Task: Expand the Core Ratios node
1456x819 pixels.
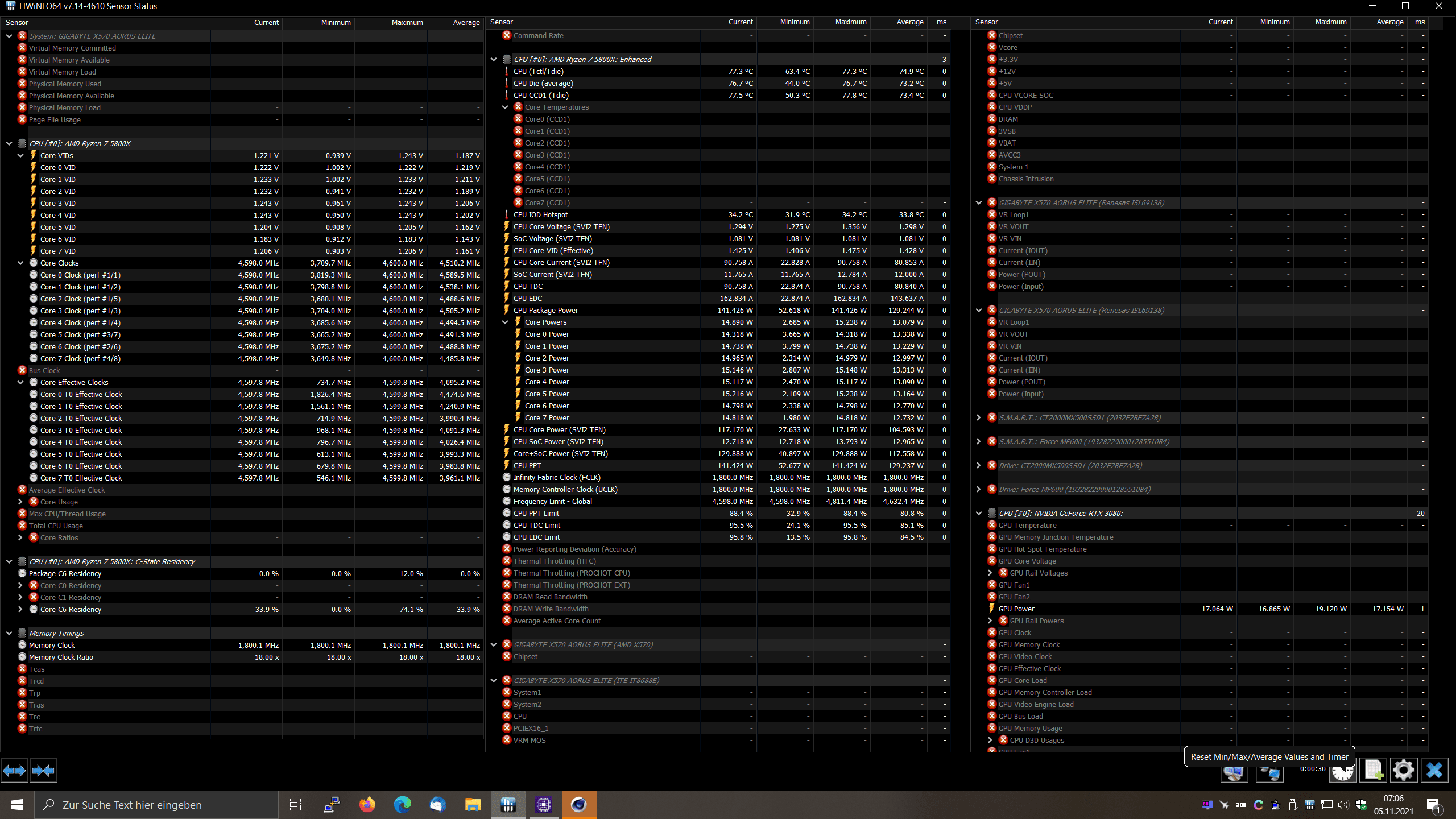Action: pyautogui.click(x=20, y=537)
